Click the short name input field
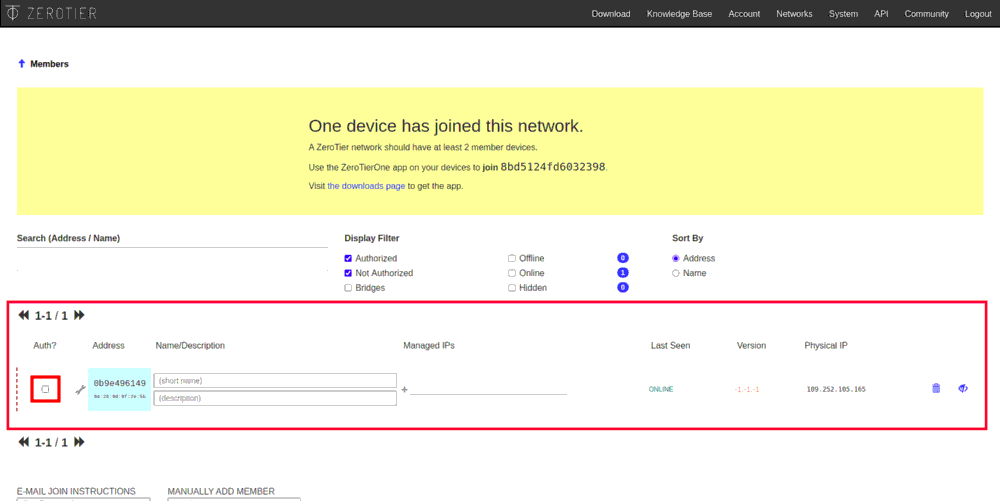 [275, 381]
